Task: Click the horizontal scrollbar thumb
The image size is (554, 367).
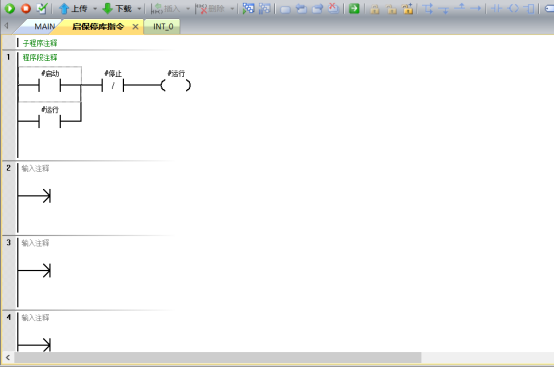Action: [218, 357]
